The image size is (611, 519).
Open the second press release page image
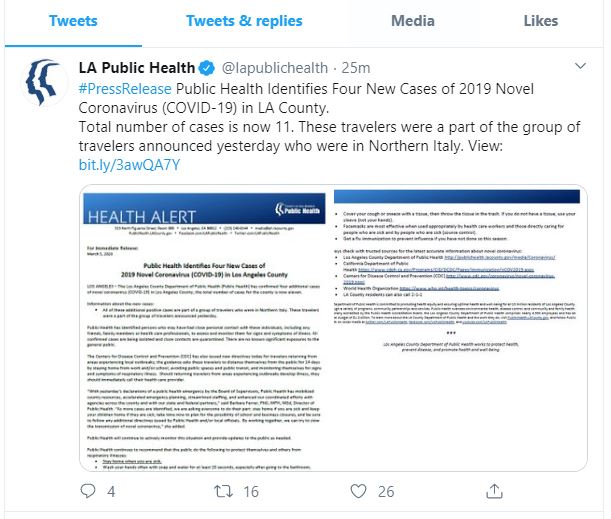point(459,328)
